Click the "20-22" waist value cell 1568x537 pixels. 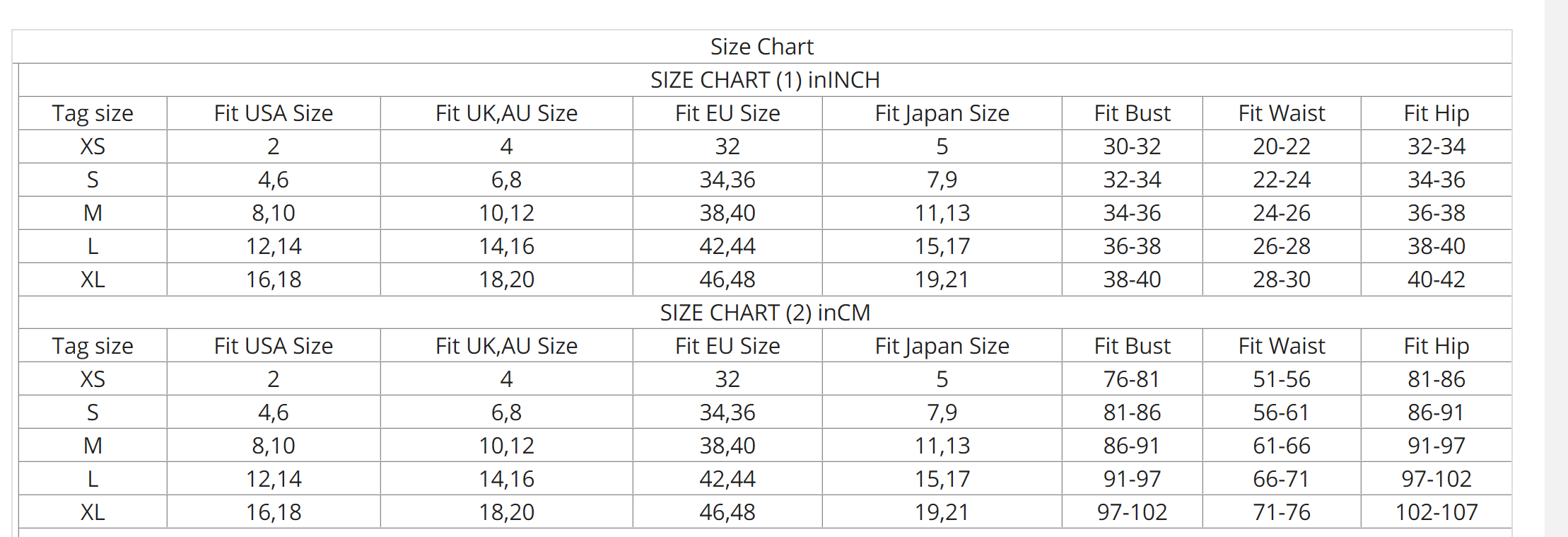point(1281,146)
